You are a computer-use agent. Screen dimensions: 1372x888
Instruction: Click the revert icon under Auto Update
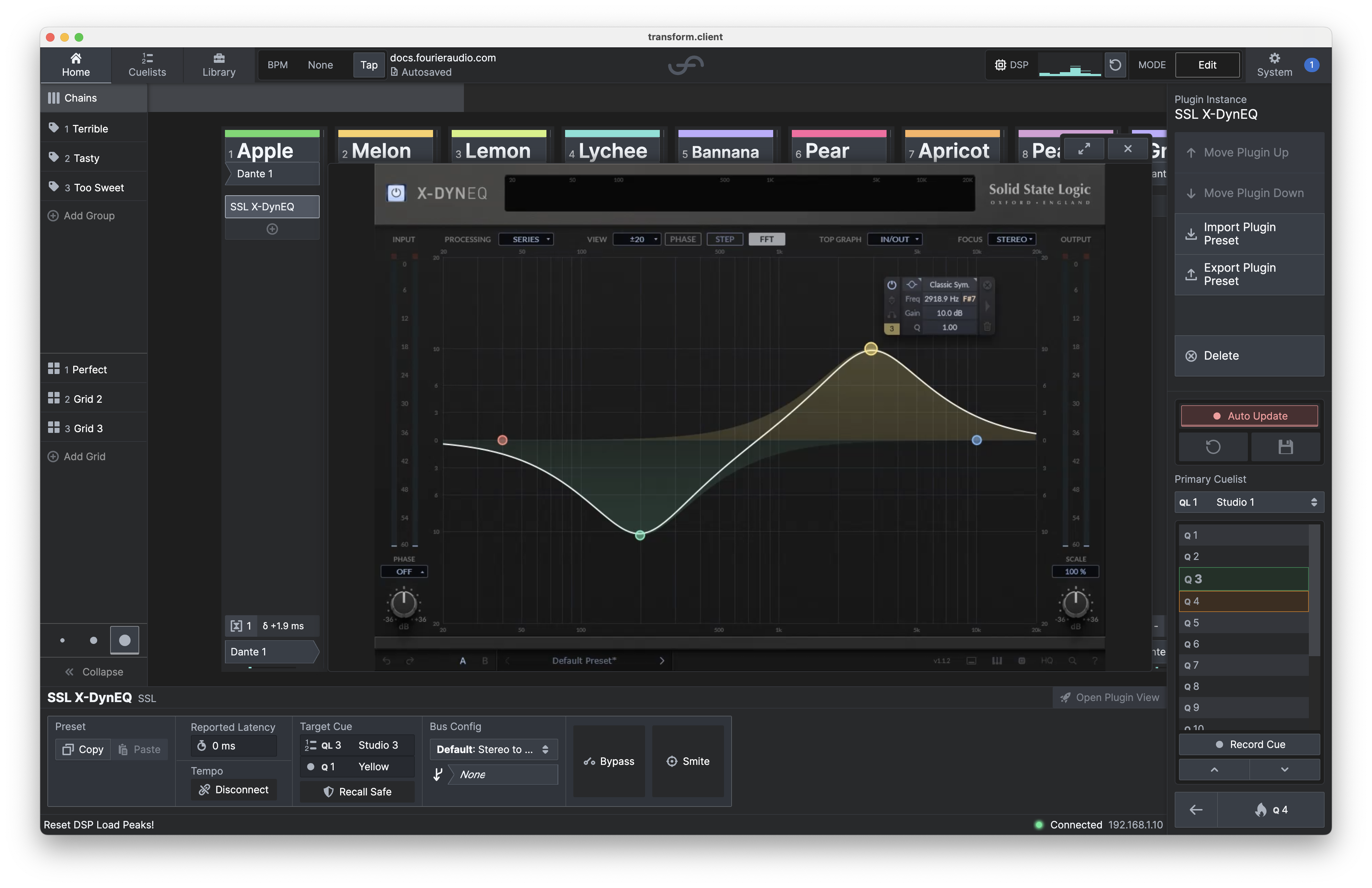(1213, 447)
